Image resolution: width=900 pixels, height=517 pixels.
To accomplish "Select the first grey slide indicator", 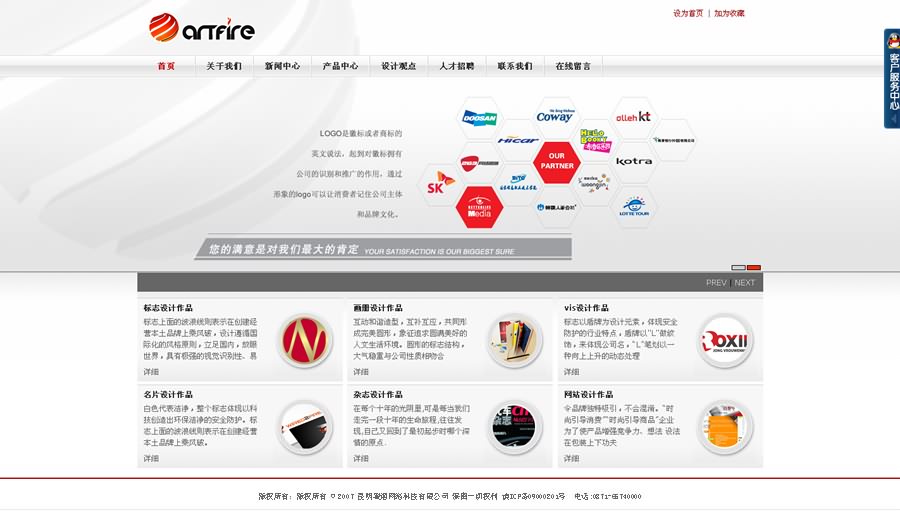I will [738, 267].
